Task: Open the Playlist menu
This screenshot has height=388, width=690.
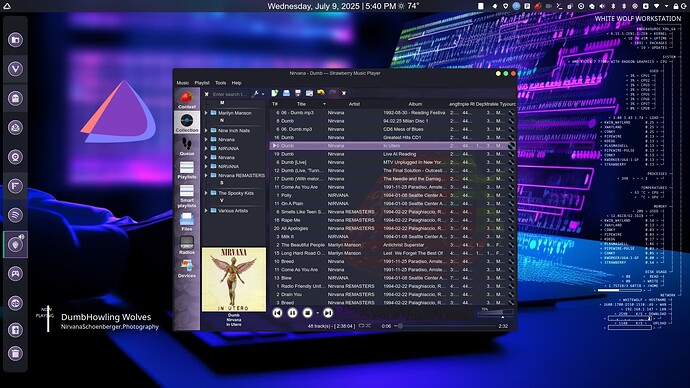Action: (202, 83)
